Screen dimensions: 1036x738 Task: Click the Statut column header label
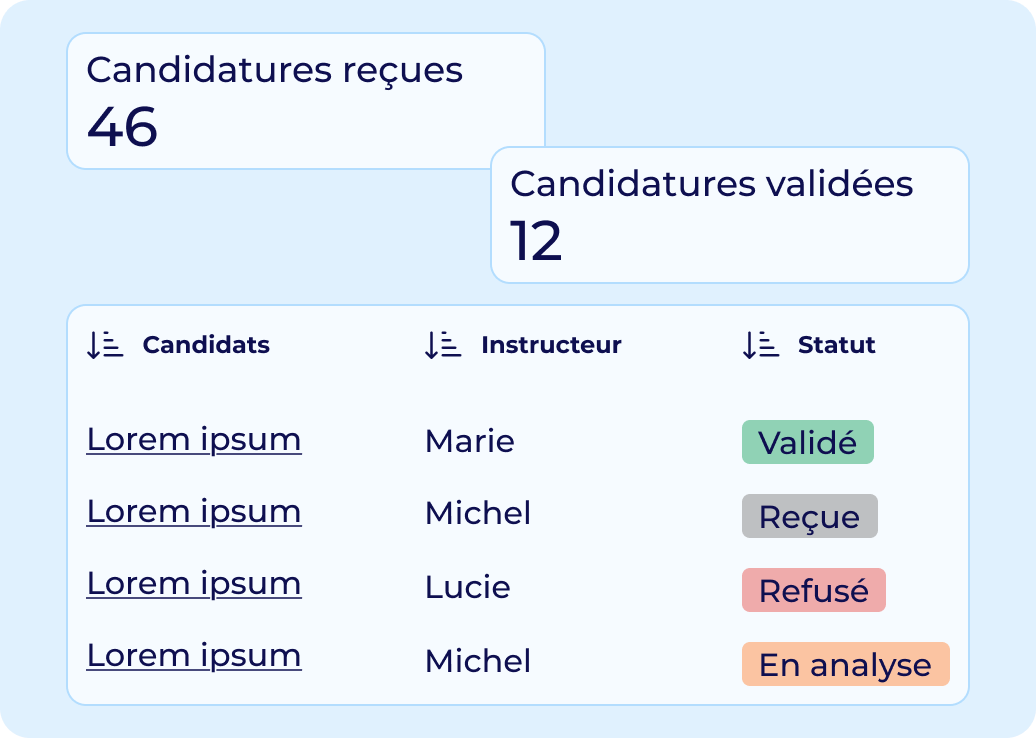pos(836,345)
